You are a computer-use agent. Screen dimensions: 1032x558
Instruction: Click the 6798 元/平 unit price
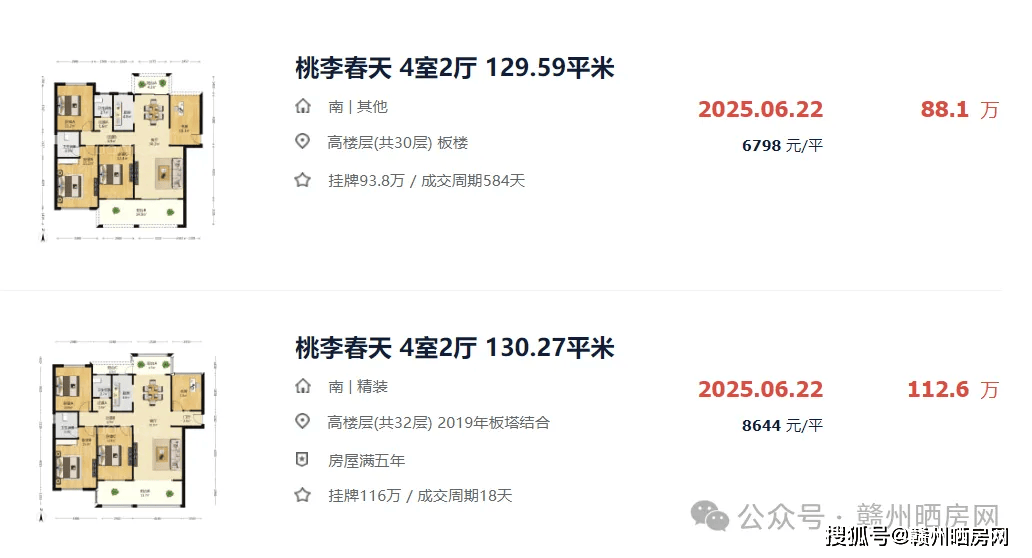(782, 145)
